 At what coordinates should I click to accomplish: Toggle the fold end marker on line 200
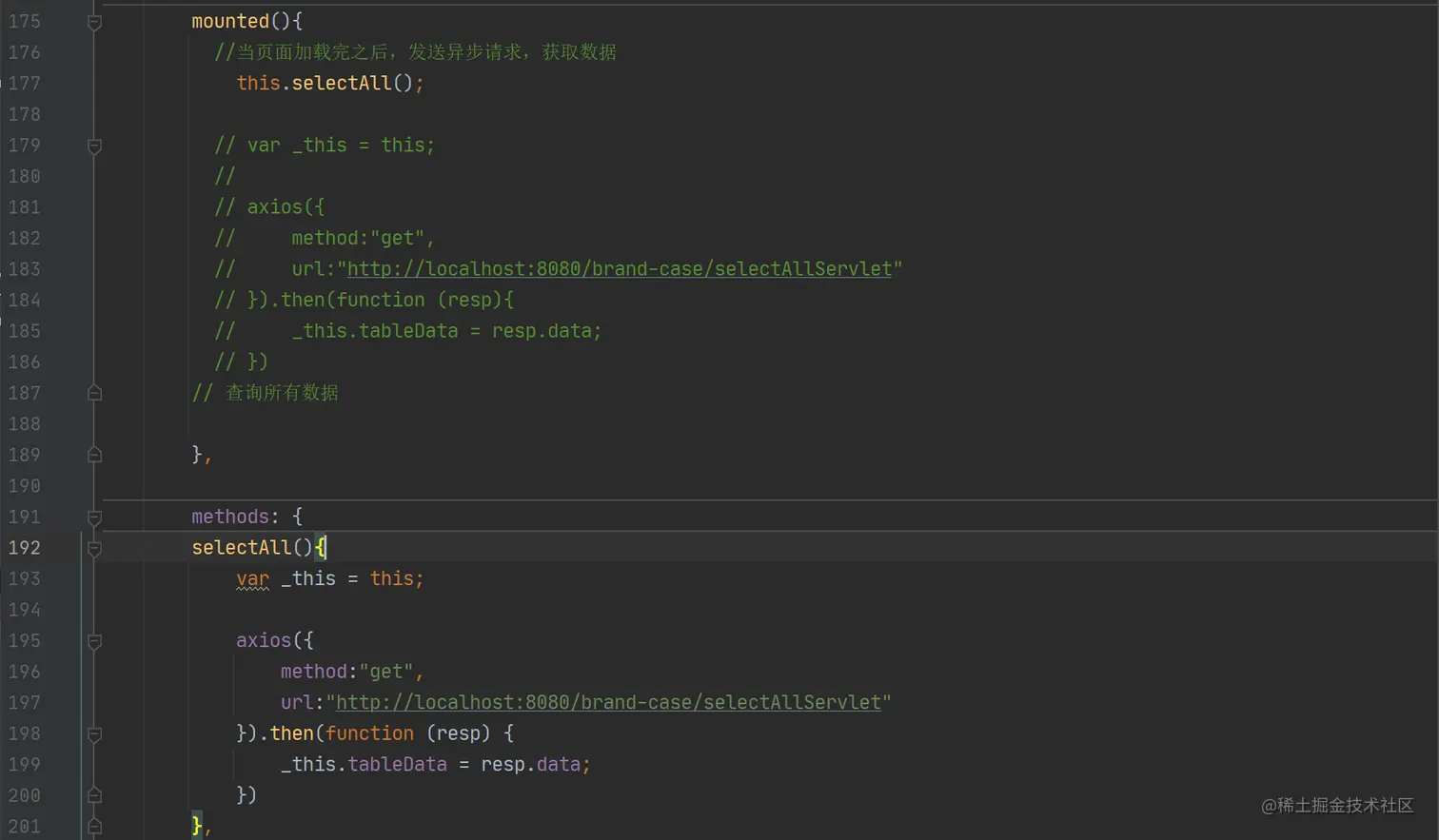(x=94, y=795)
